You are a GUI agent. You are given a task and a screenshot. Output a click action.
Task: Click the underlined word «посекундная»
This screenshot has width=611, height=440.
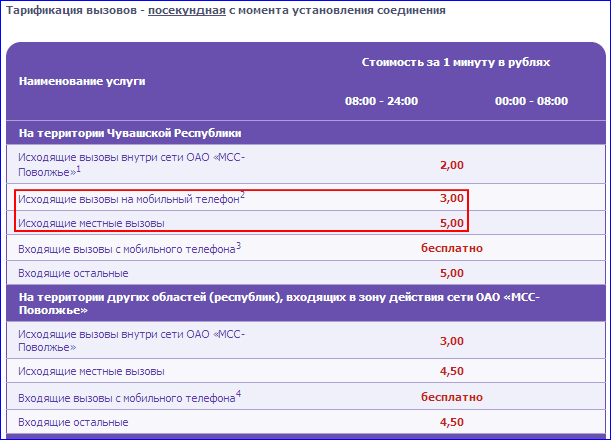(x=187, y=10)
